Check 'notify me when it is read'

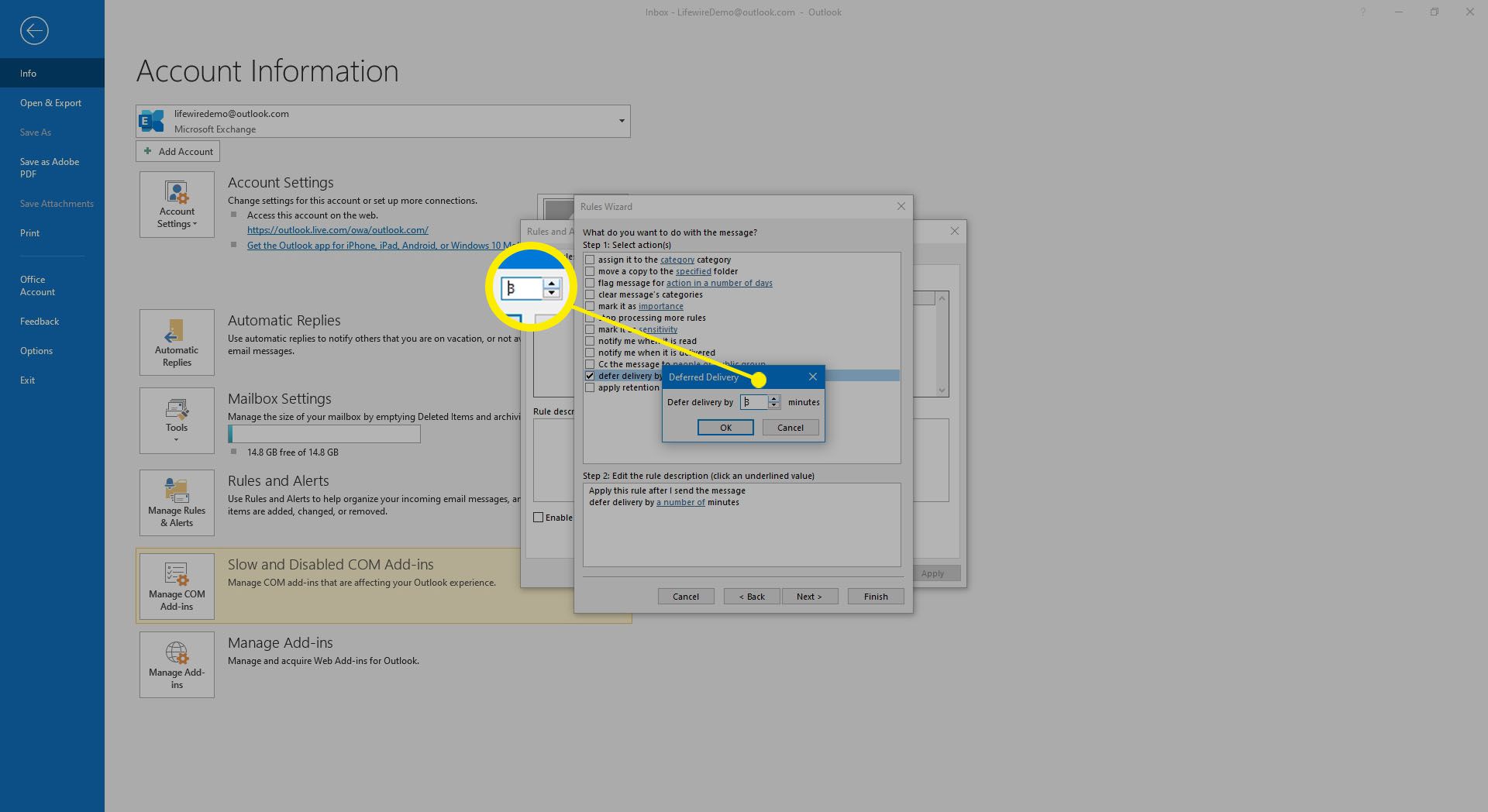tap(590, 341)
